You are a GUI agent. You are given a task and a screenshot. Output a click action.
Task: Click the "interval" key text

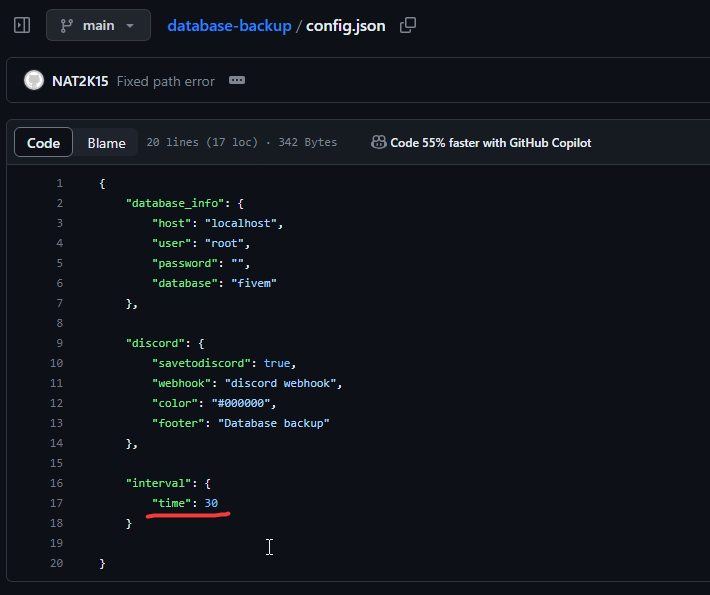pos(158,483)
